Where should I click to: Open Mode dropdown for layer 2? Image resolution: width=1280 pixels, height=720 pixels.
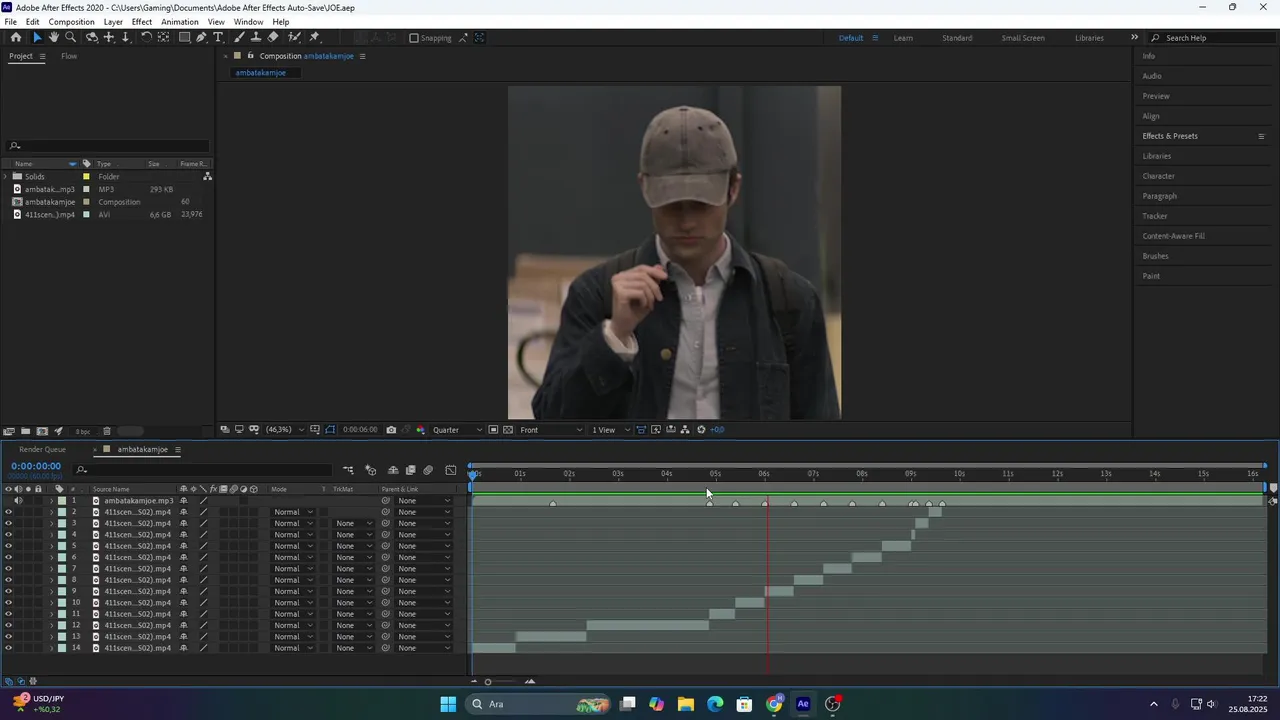(294, 512)
